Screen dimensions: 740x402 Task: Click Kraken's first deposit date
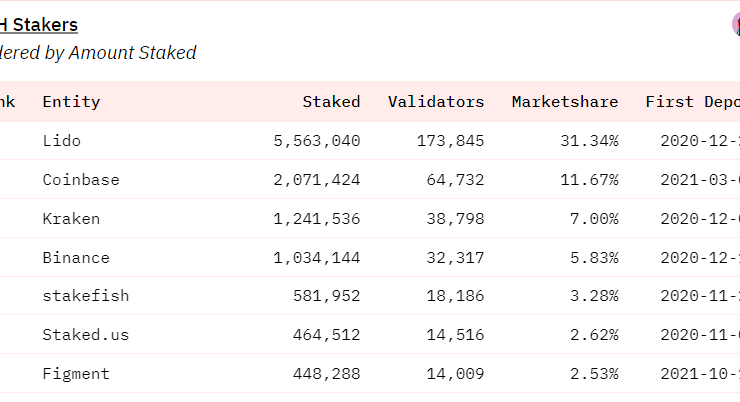coord(700,219)
